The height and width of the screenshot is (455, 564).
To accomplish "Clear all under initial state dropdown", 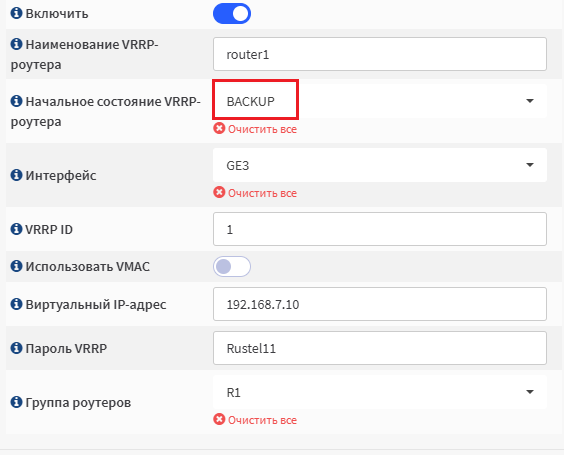I will (255, 129).
